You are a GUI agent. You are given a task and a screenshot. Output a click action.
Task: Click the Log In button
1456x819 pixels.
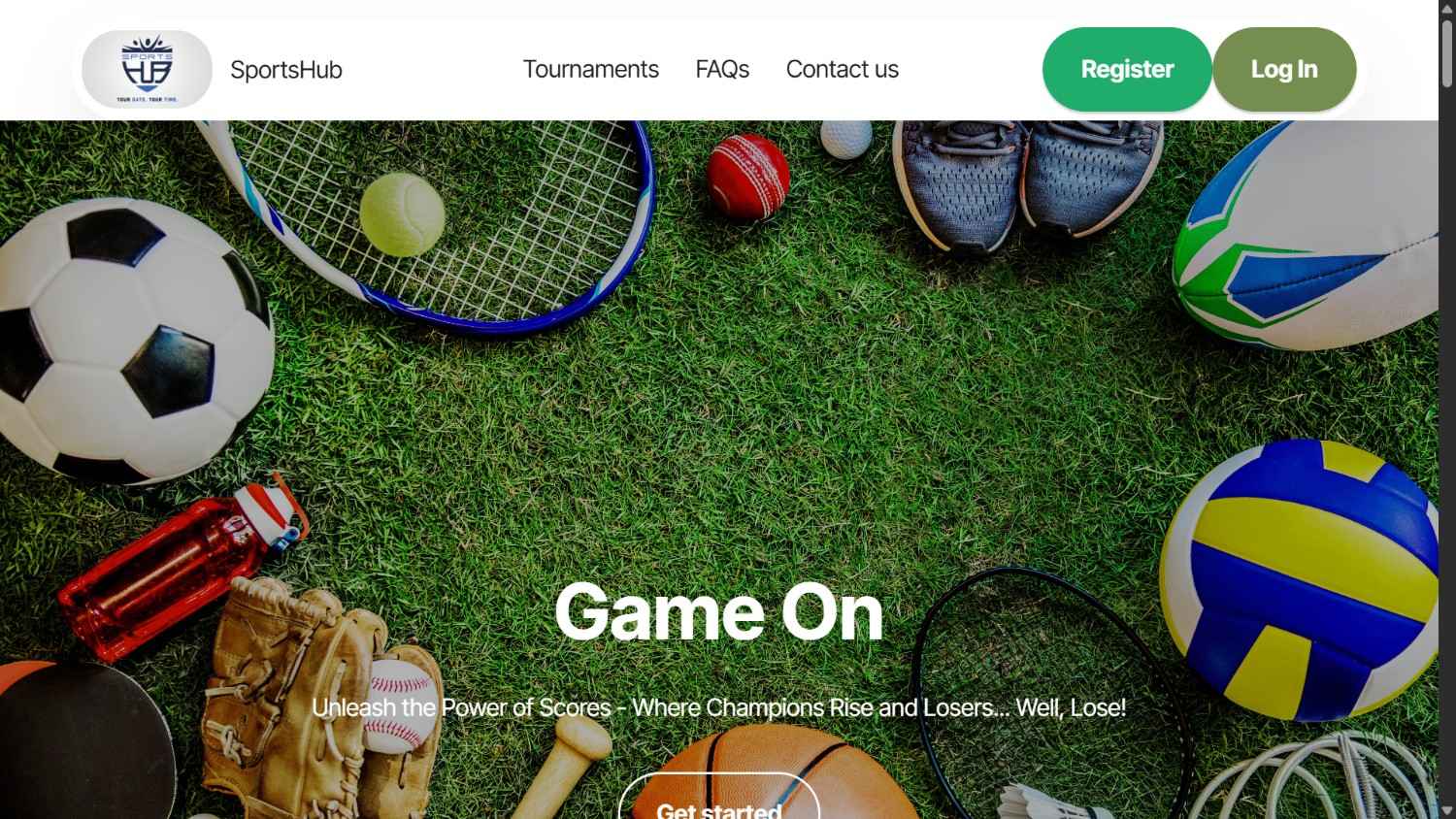(x=1284, y=69)
